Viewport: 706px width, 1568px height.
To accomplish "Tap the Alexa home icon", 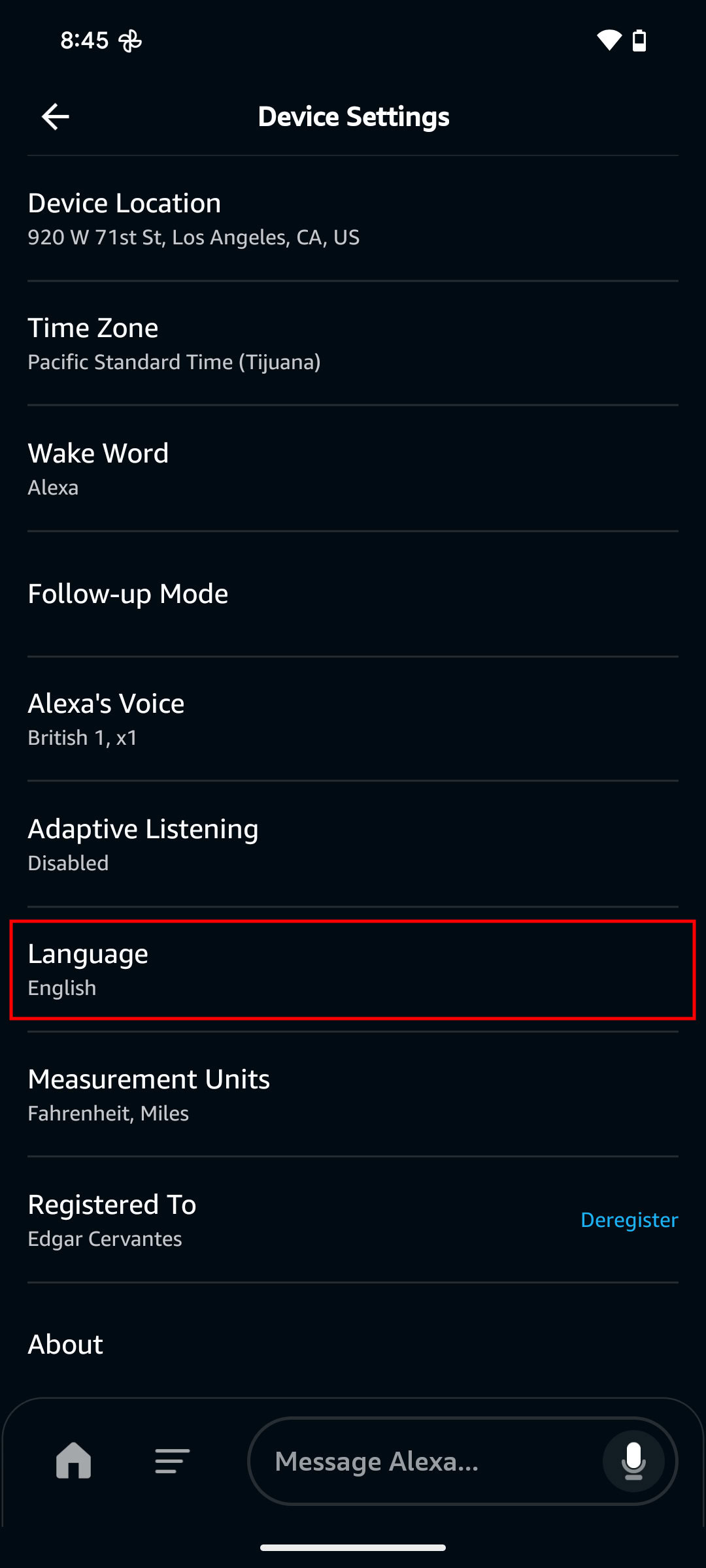I will pyautogui.click(x=74, y=1460).
